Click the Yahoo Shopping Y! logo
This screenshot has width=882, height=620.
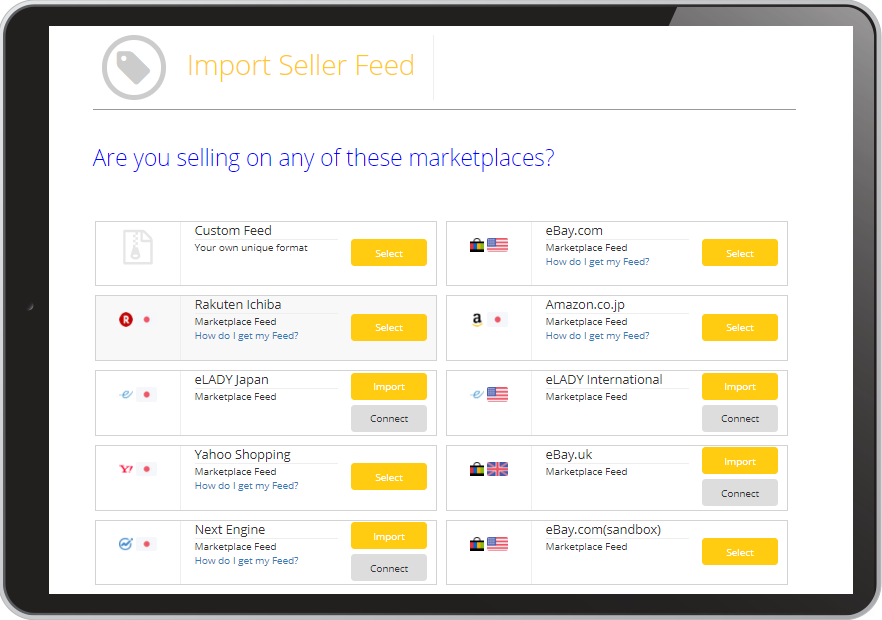point(126,469)
